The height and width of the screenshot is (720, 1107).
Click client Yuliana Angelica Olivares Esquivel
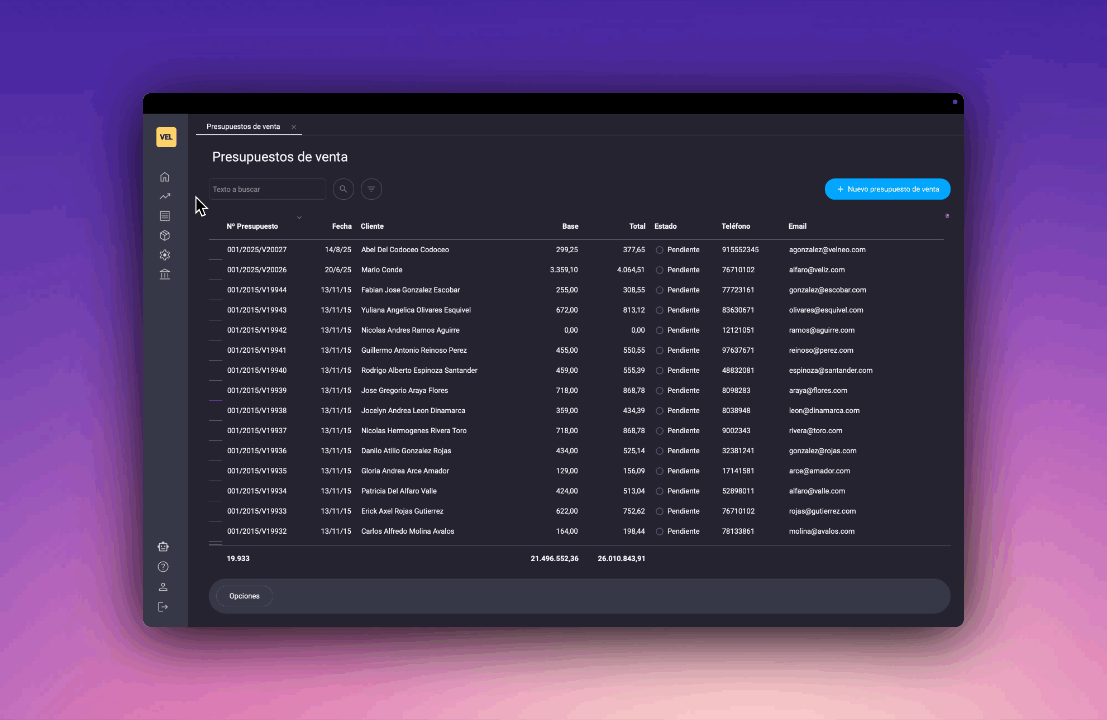[x=416, y=310]
